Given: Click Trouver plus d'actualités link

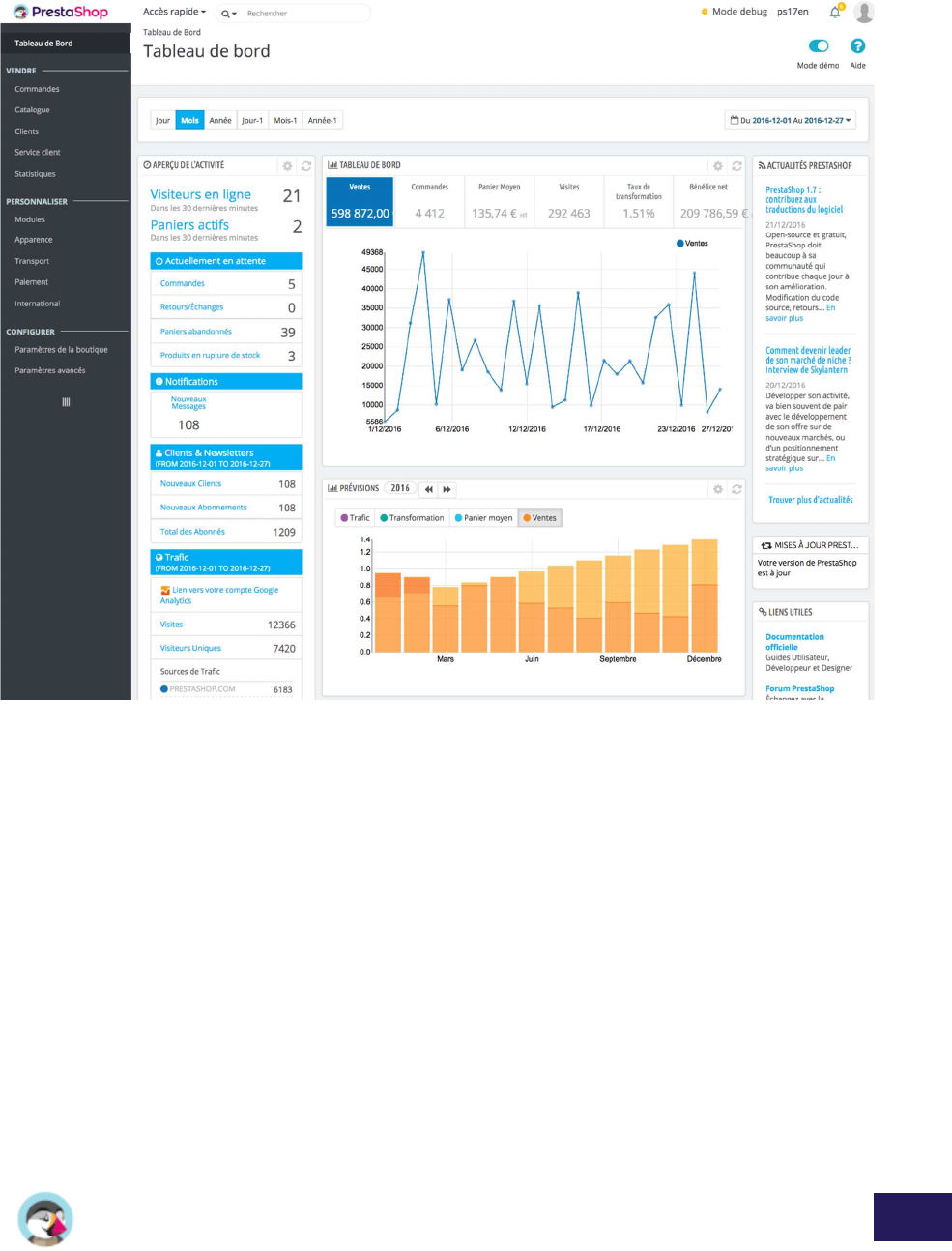Looking at the screenshot, I should (x=810, y=500).
